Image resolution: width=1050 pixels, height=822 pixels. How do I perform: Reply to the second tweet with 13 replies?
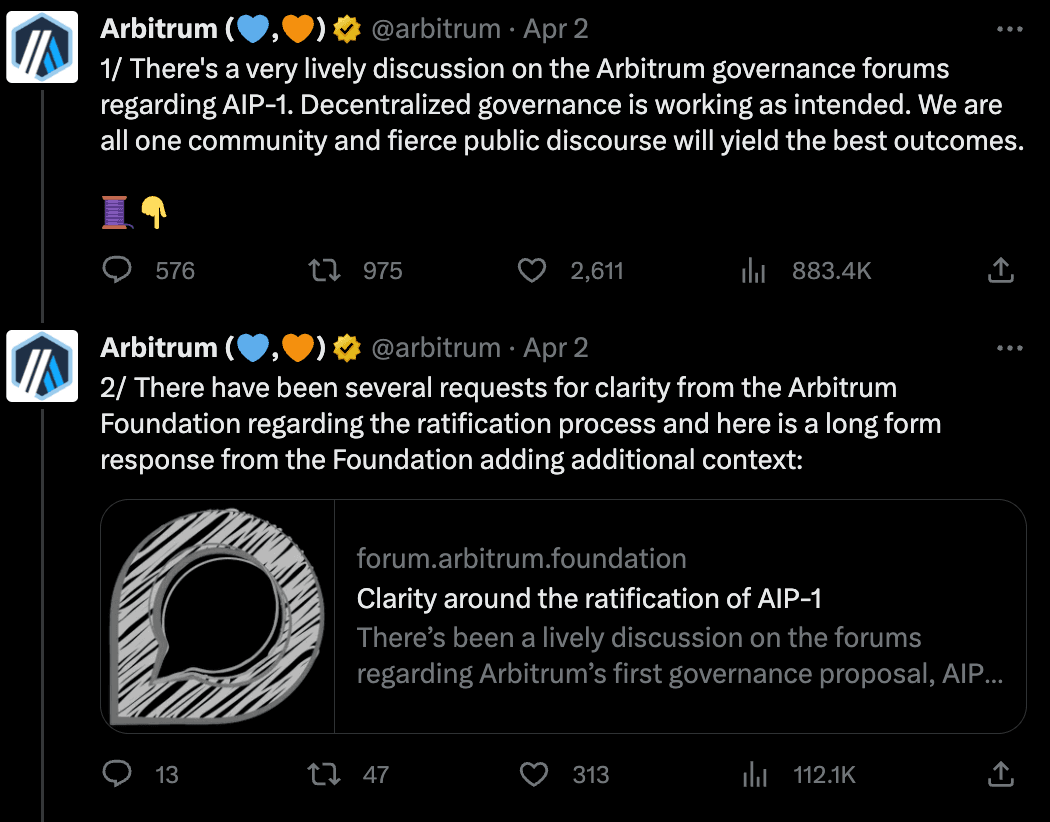[119, 774]
